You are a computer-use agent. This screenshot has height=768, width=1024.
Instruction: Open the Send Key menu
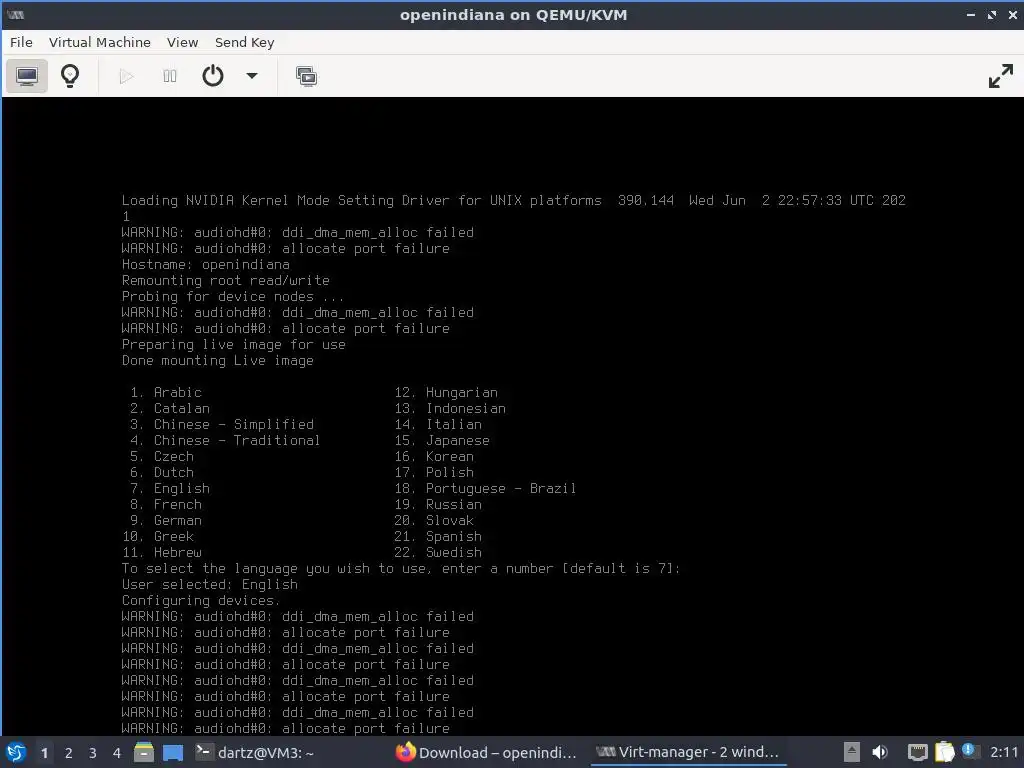[244, 42]
